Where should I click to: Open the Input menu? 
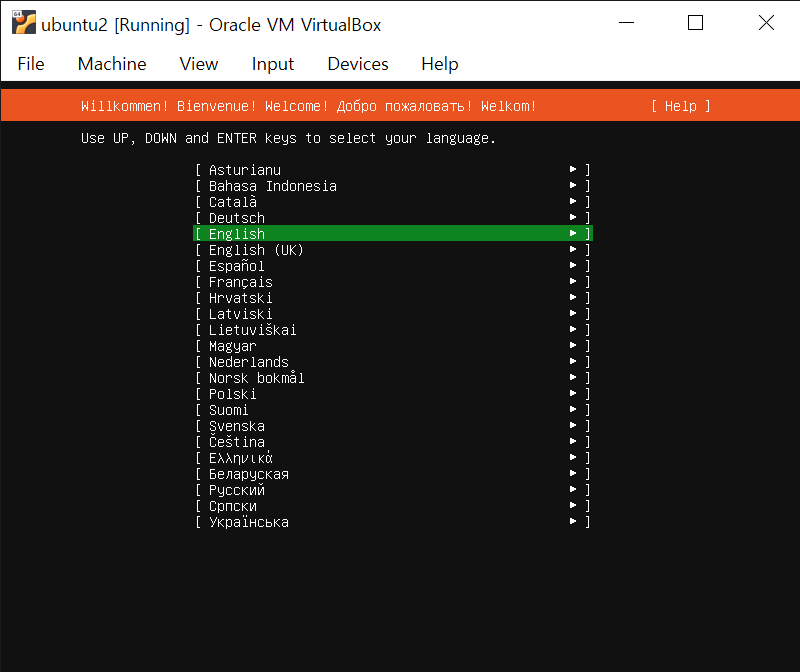pos(272,63)
